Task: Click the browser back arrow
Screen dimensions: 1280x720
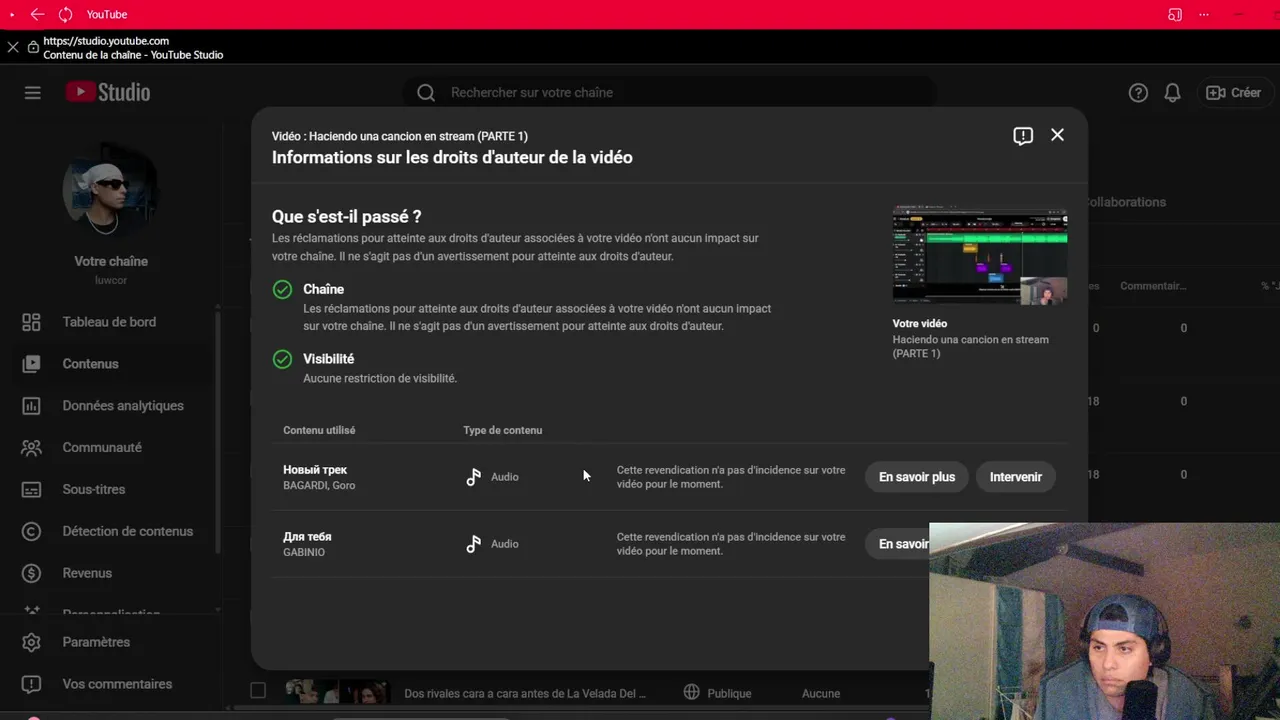Action: pos(37,14)
